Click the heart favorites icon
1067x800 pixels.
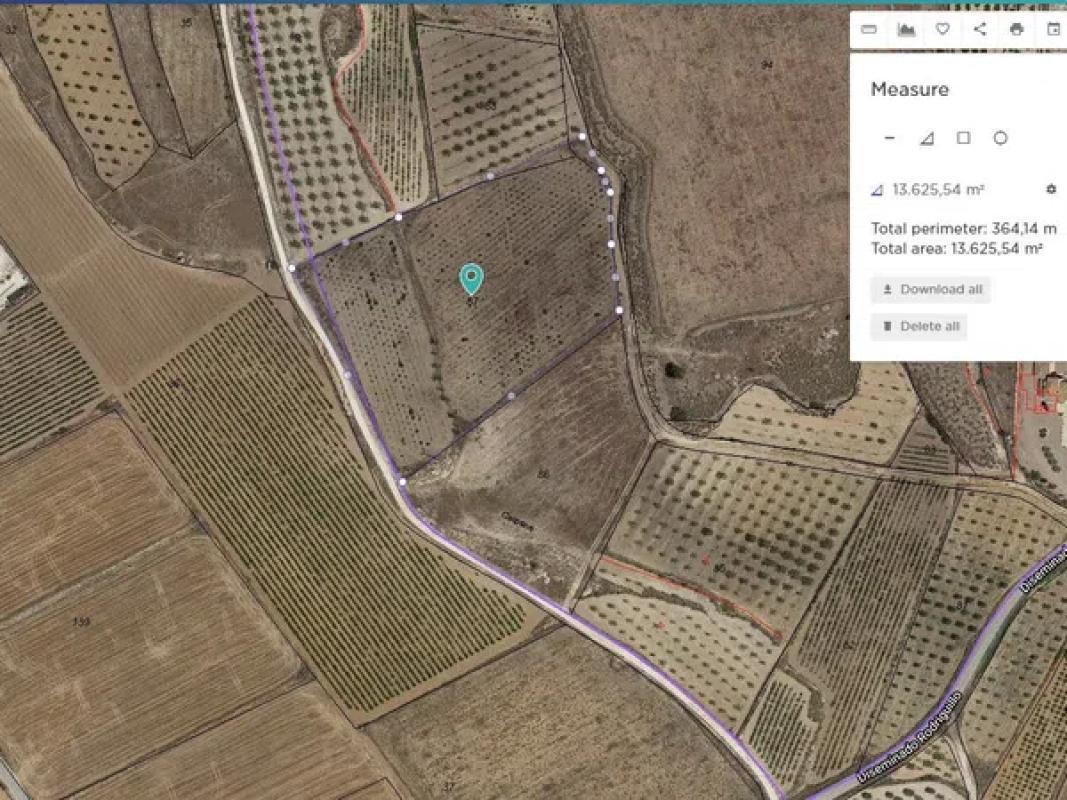click(x=942, y=29)
